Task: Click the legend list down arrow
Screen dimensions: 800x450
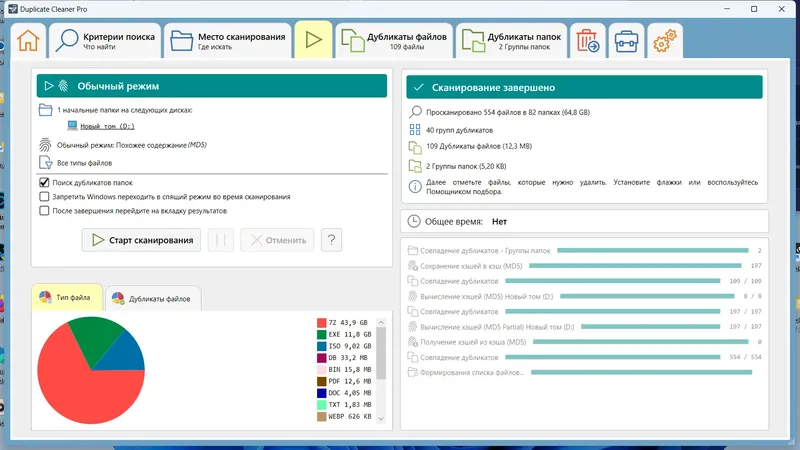Action: click(x=381, y=419)
